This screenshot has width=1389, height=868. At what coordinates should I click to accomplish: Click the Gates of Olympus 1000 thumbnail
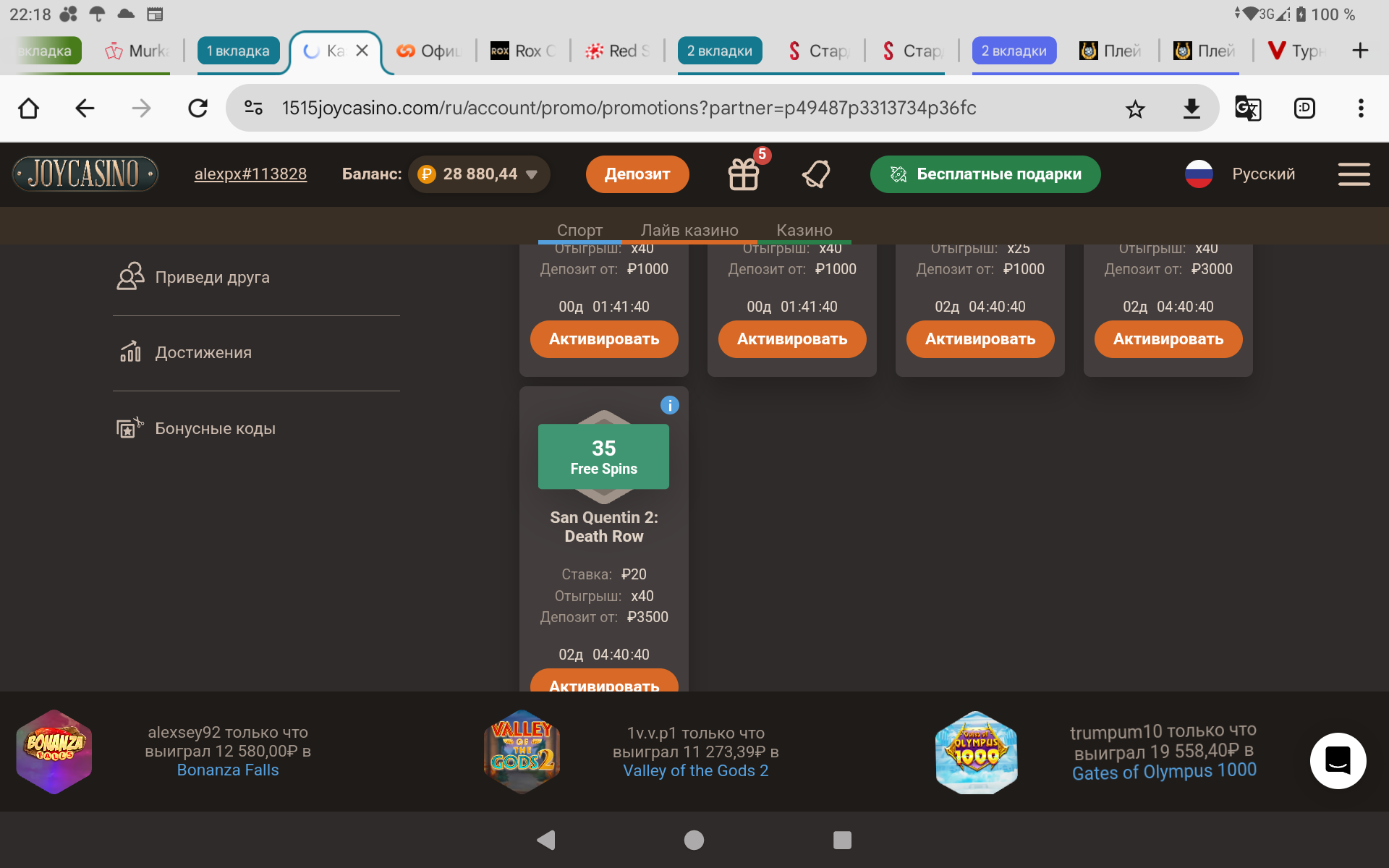click(x=976, y=752)
